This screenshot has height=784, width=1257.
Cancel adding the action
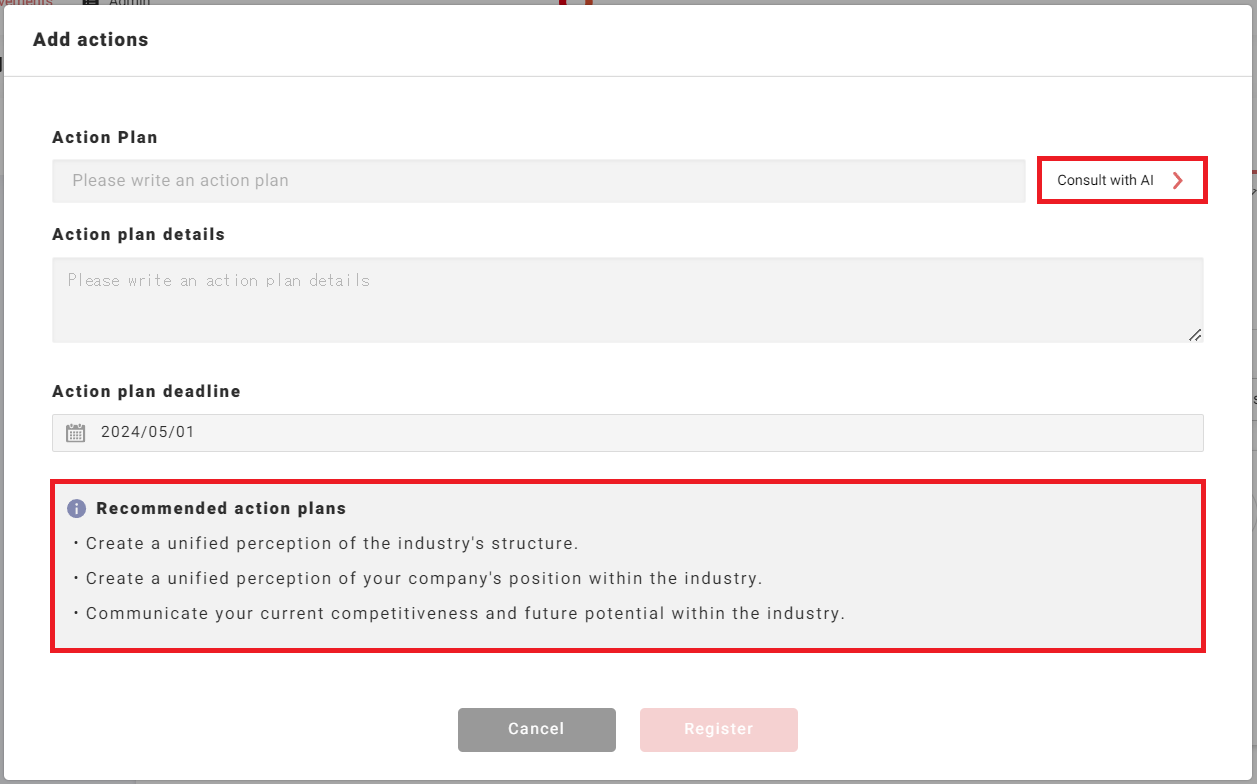point(536,729)
